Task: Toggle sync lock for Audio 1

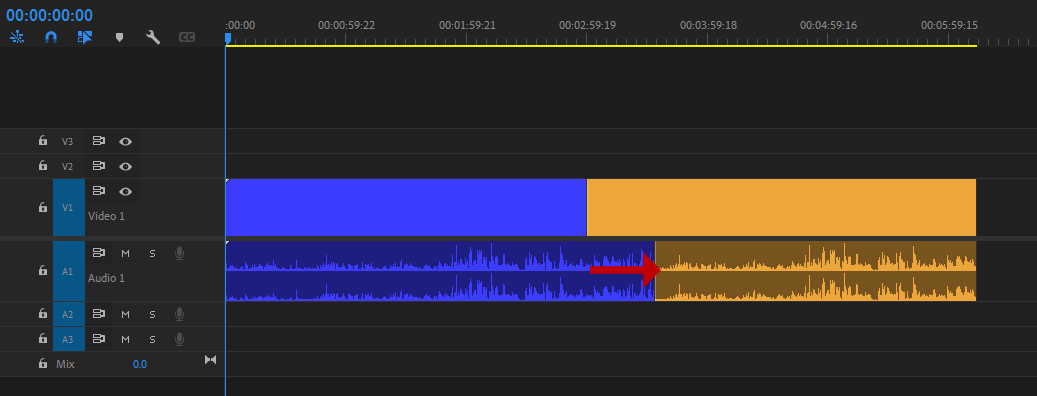Action: point(99,253)
